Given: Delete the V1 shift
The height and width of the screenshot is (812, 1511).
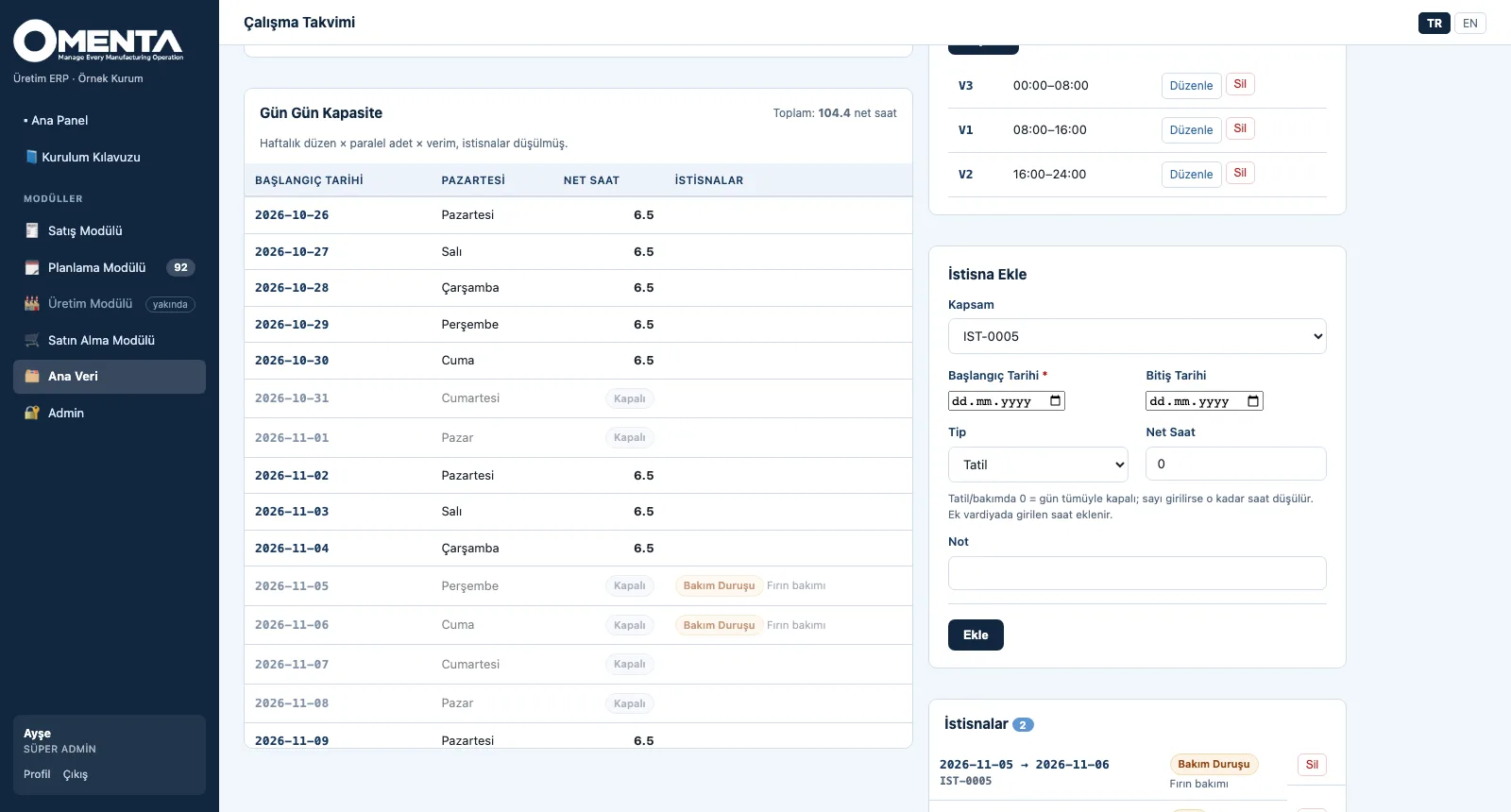Looking at the screenshot, I should 1240,128.
